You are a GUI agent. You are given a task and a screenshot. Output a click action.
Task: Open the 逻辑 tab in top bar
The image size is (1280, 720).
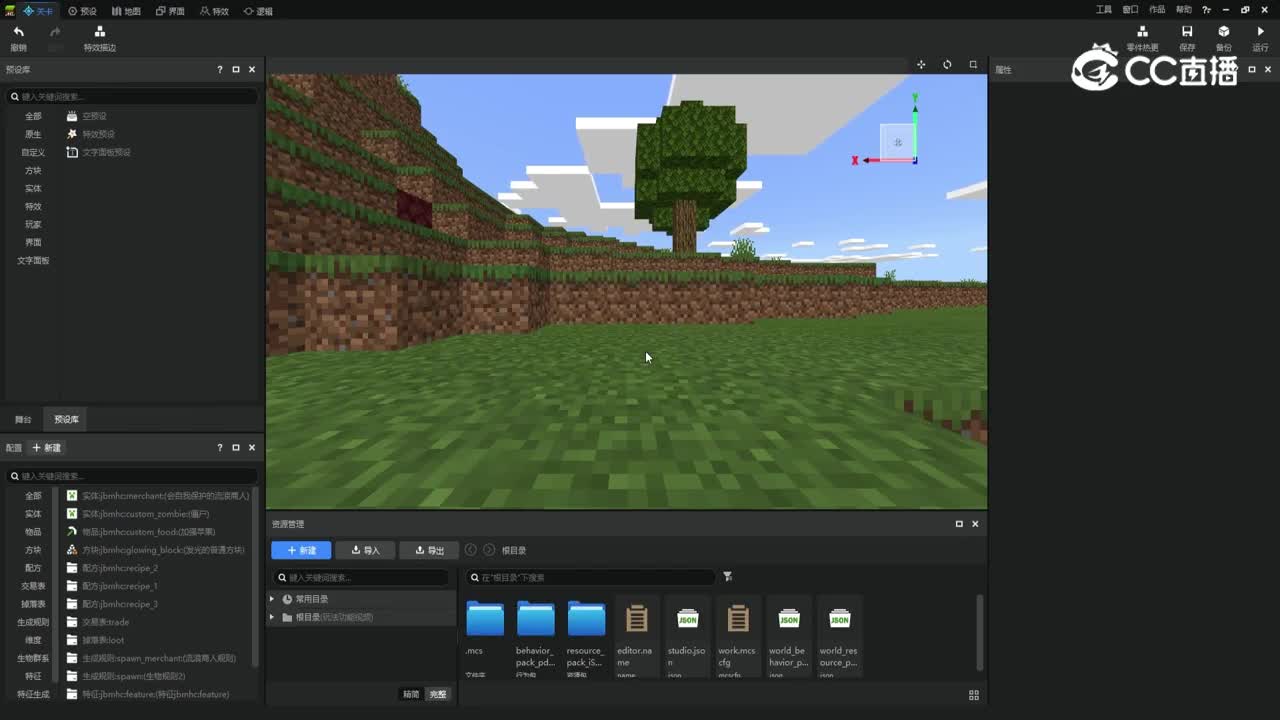click(258, 11)
